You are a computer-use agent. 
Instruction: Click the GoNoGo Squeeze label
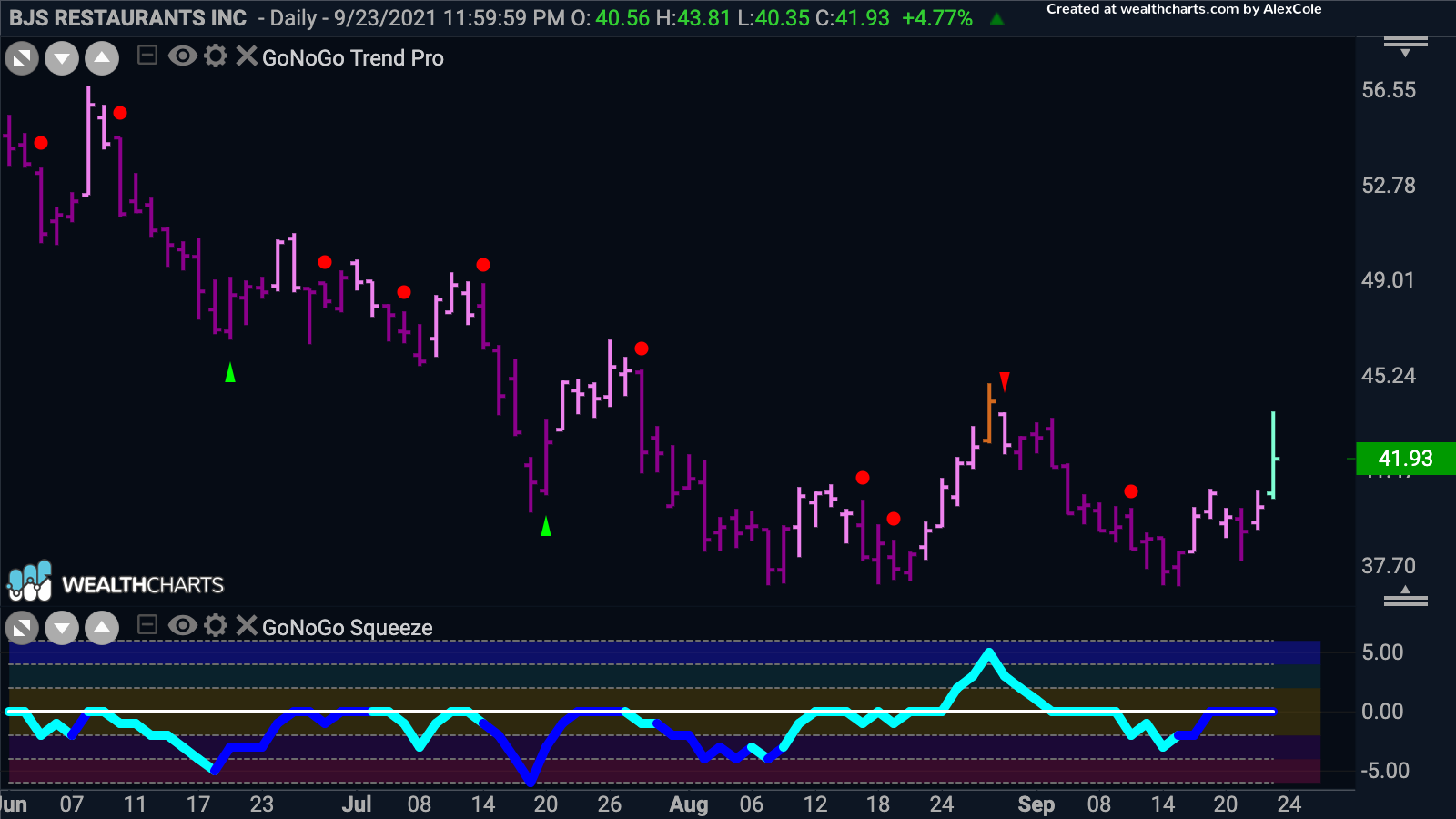pyautogui.click(x=348, y=628)
